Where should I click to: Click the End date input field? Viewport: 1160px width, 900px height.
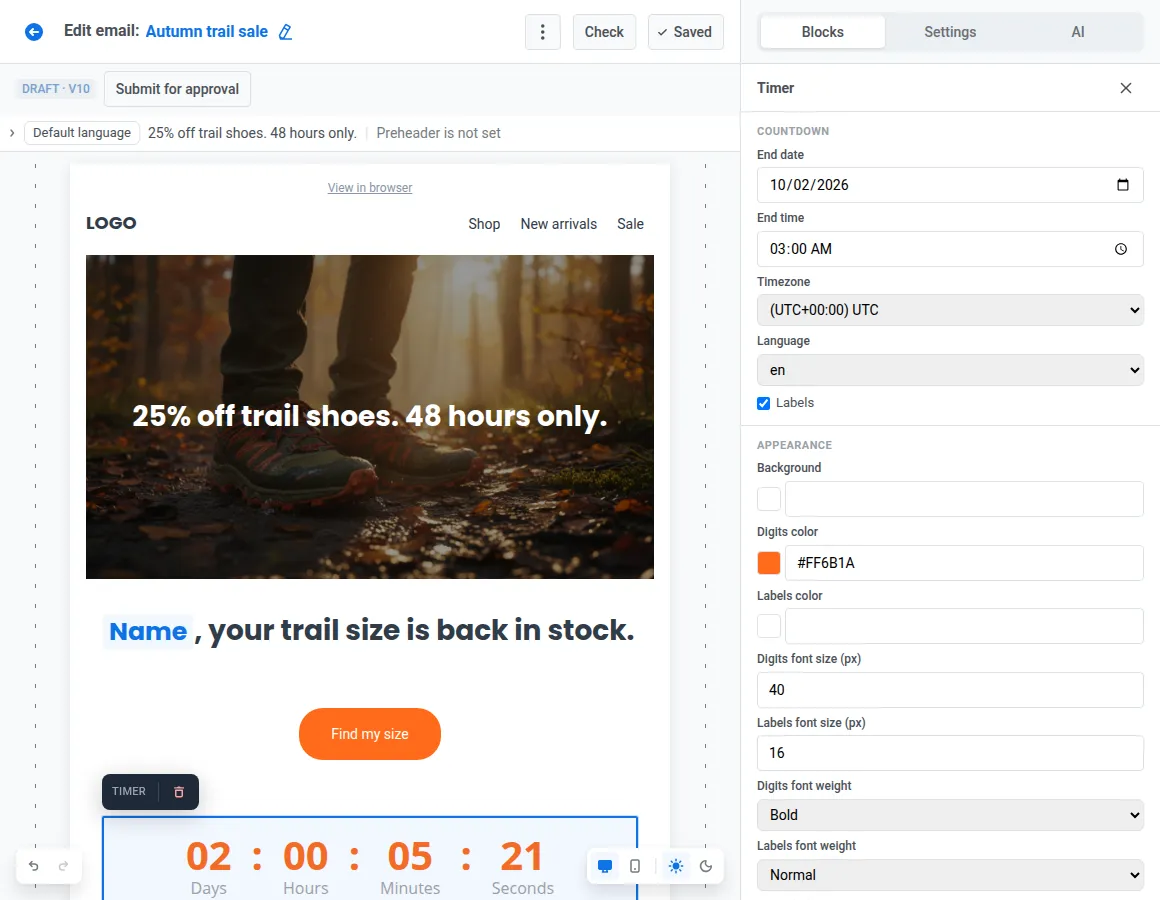950,185
